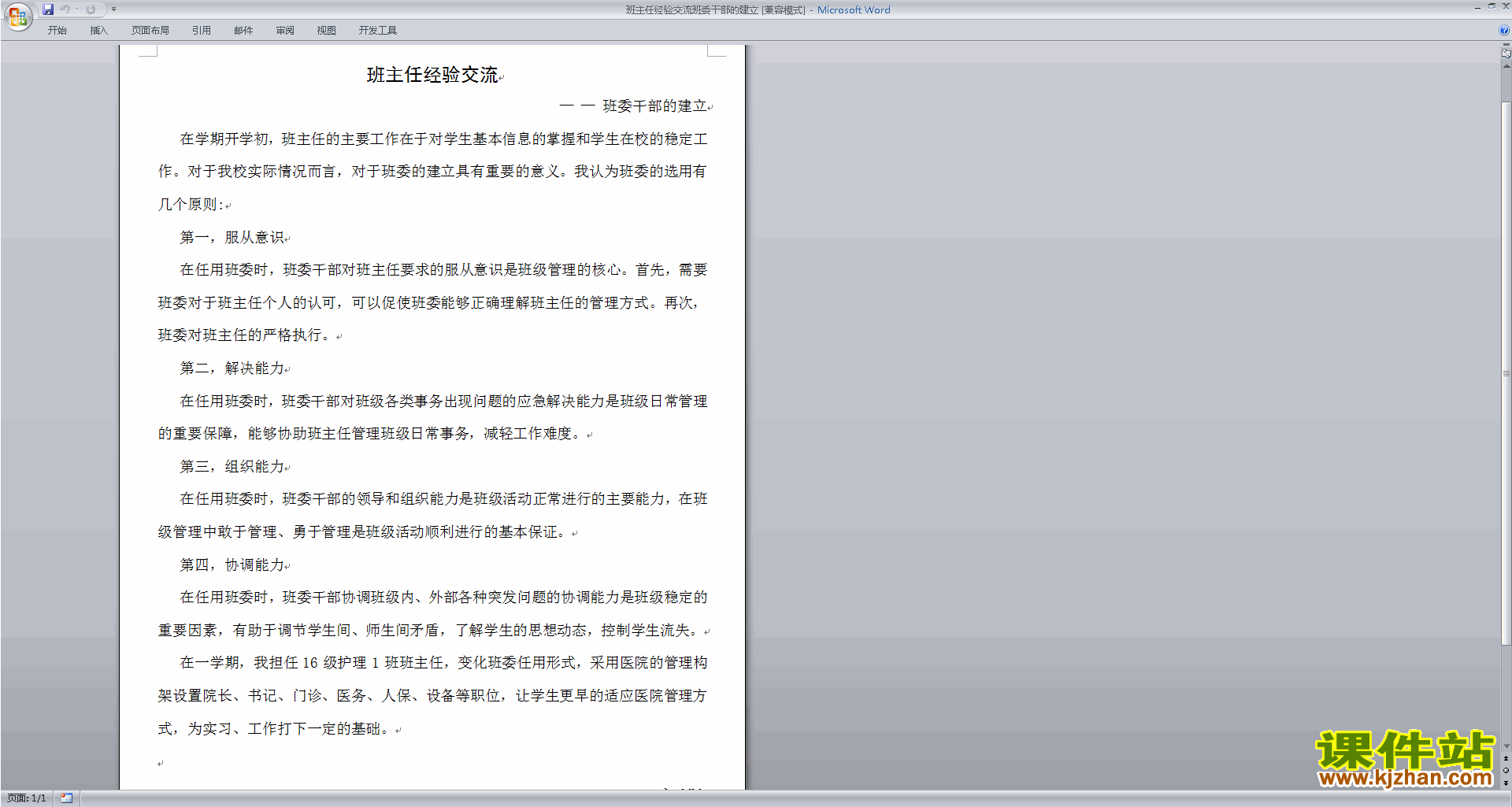The width and height of the screenshot is (1512, 807).
Task: Select the 开发工具 ribbon tab
Action: pos(377,31)
